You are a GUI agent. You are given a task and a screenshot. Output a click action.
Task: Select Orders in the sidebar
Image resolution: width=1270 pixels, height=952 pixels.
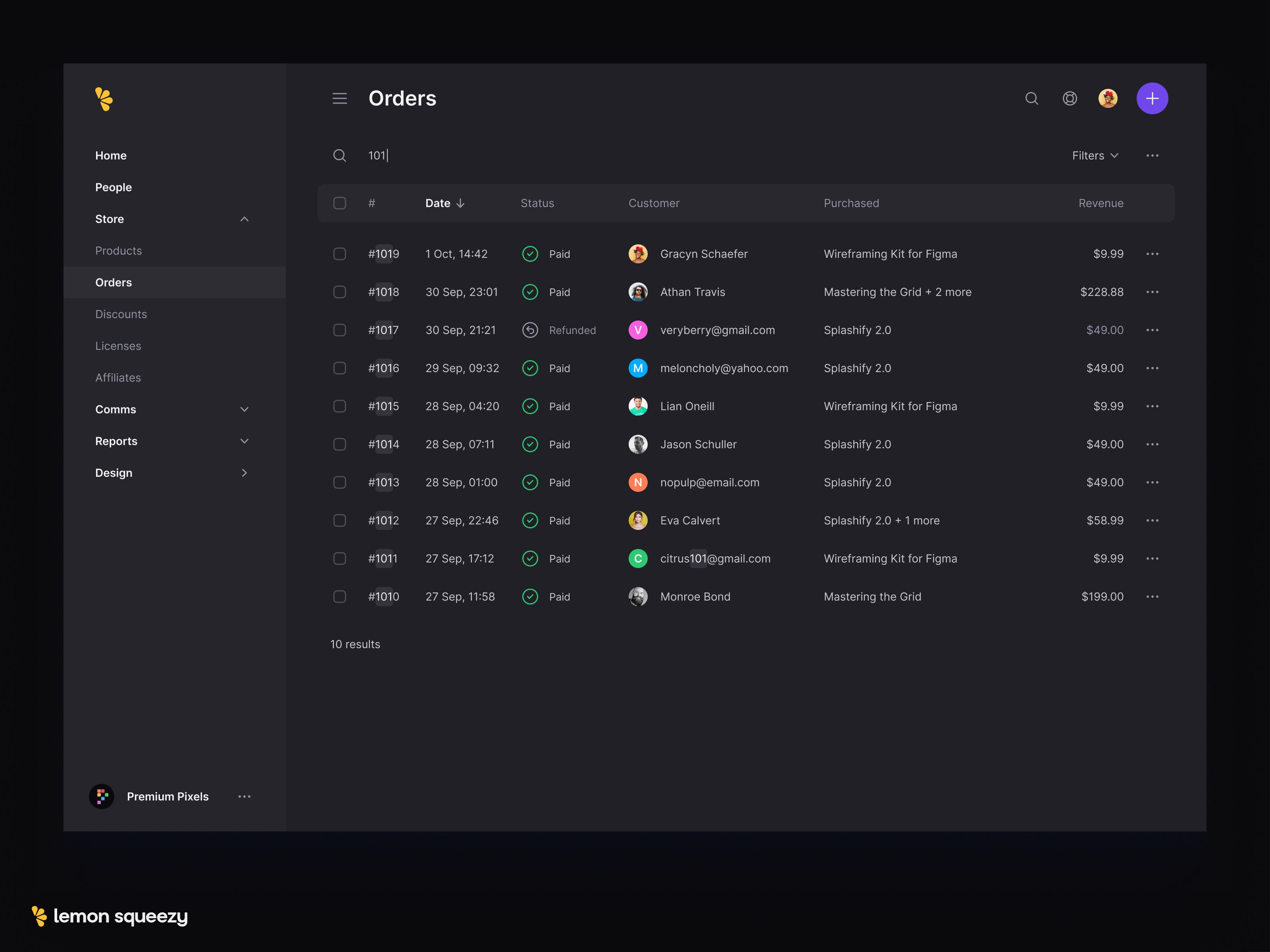coord(175,282)
